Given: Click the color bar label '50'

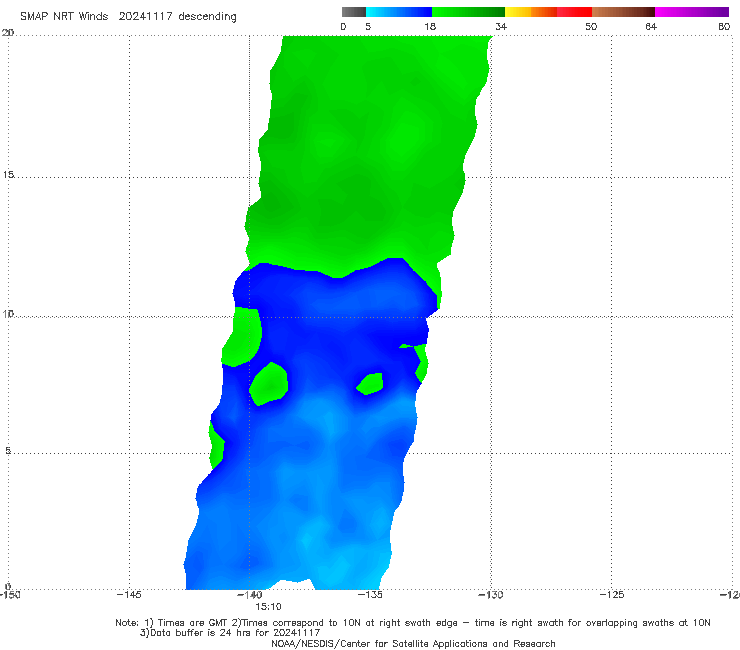Looking at the screenshot, I should [591, 26].
